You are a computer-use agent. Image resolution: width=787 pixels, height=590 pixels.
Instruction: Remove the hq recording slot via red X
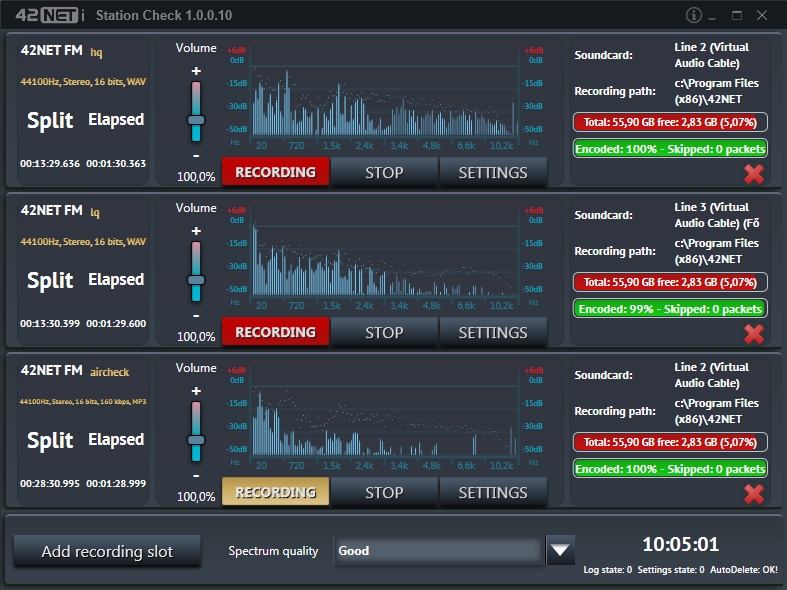(x=754, y=174)
